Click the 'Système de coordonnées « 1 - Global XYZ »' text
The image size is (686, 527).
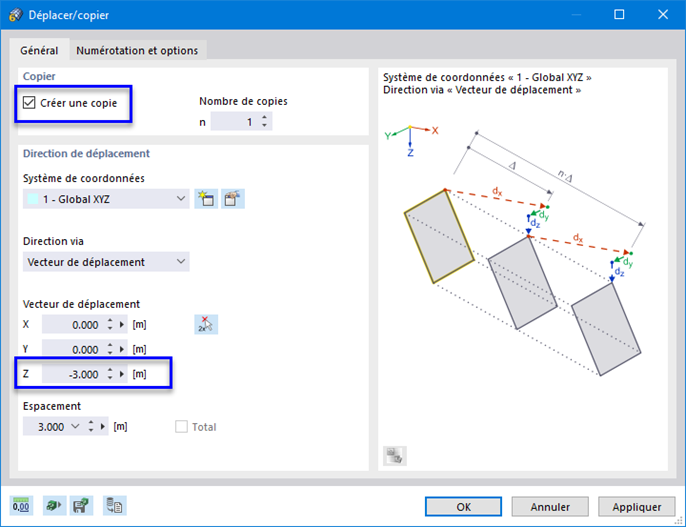coord(487,77)
